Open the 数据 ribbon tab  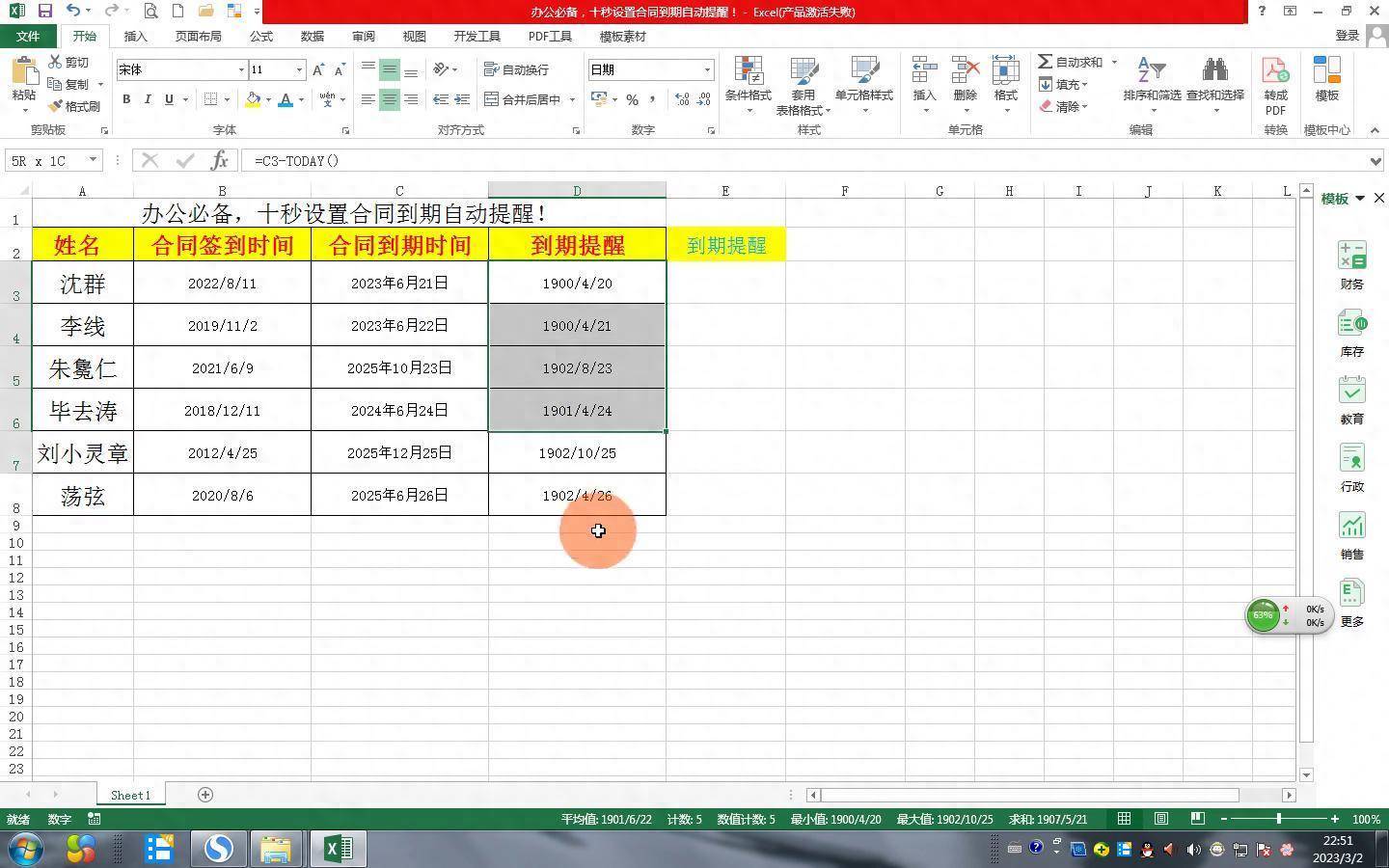click(312, 36)
